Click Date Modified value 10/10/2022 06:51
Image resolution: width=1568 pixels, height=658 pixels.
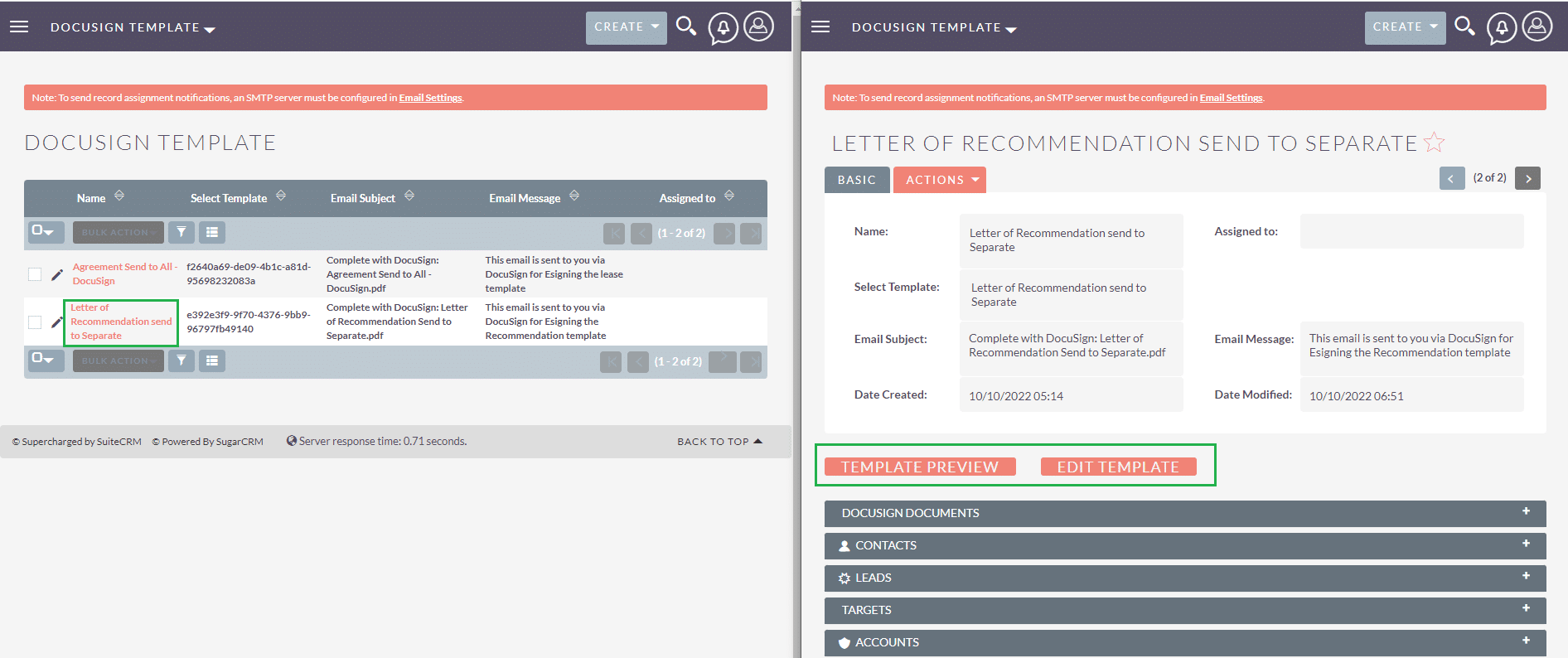tap(1356, 396)
